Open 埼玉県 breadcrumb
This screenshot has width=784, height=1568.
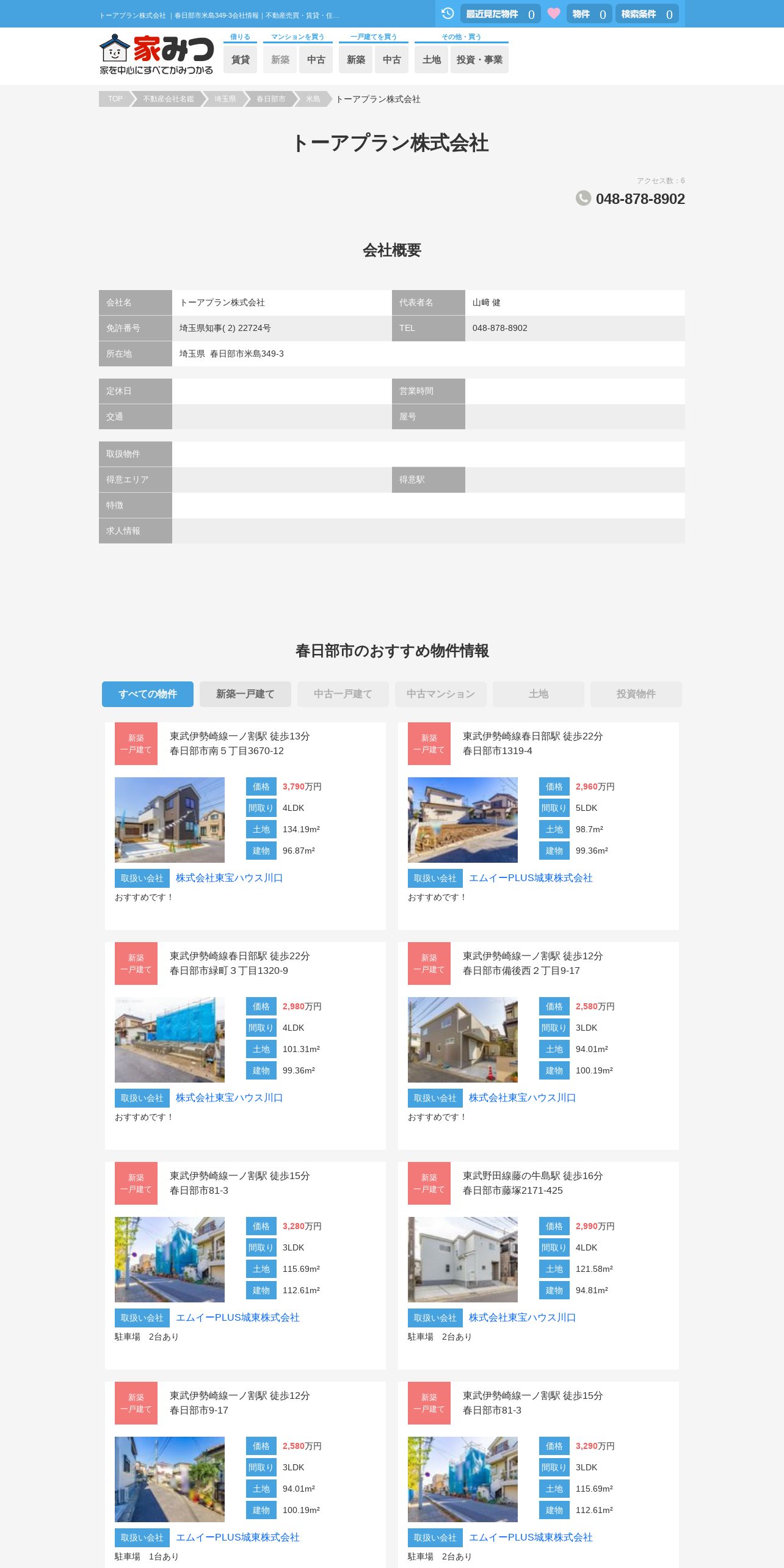(x=225, y=99)
